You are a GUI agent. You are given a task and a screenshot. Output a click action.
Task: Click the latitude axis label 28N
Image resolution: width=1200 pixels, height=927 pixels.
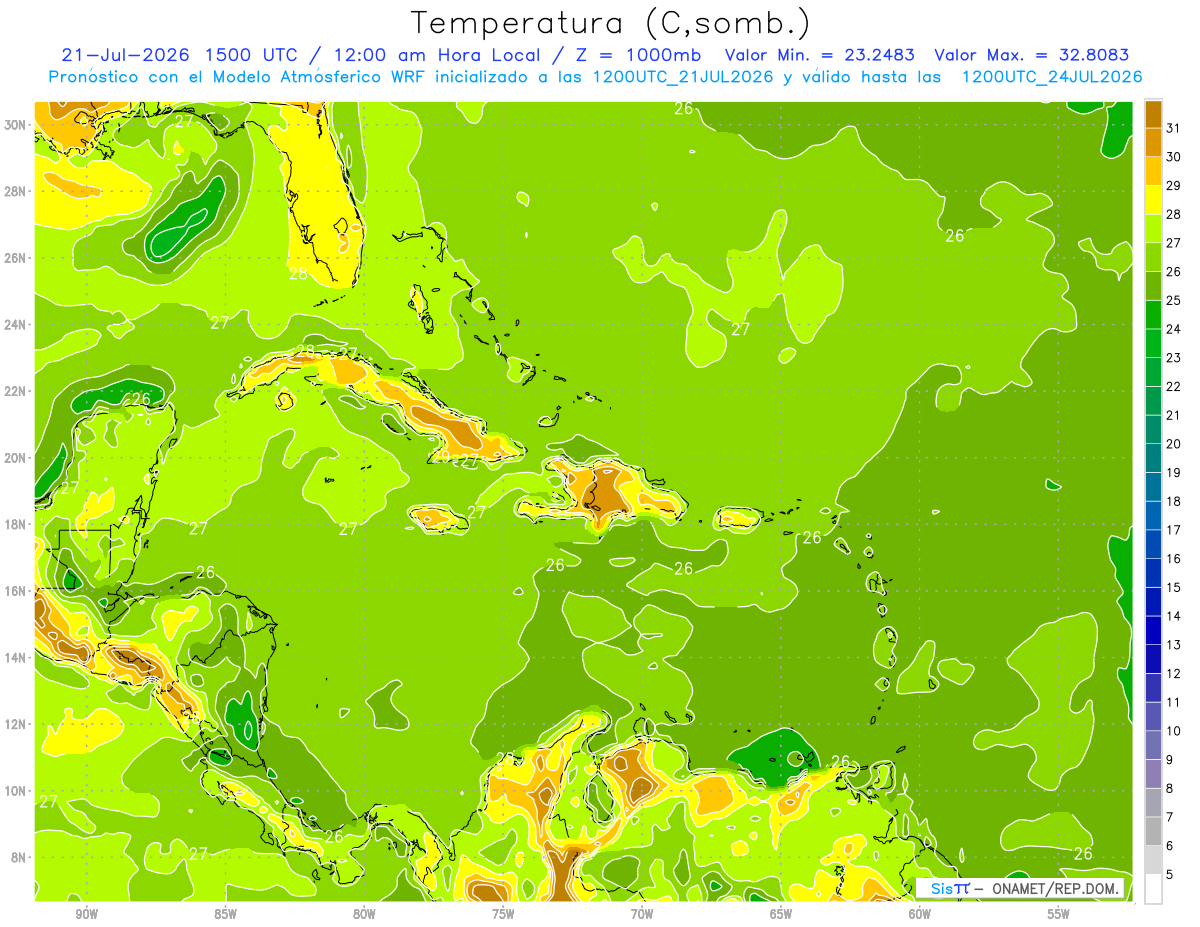(15, 191)
